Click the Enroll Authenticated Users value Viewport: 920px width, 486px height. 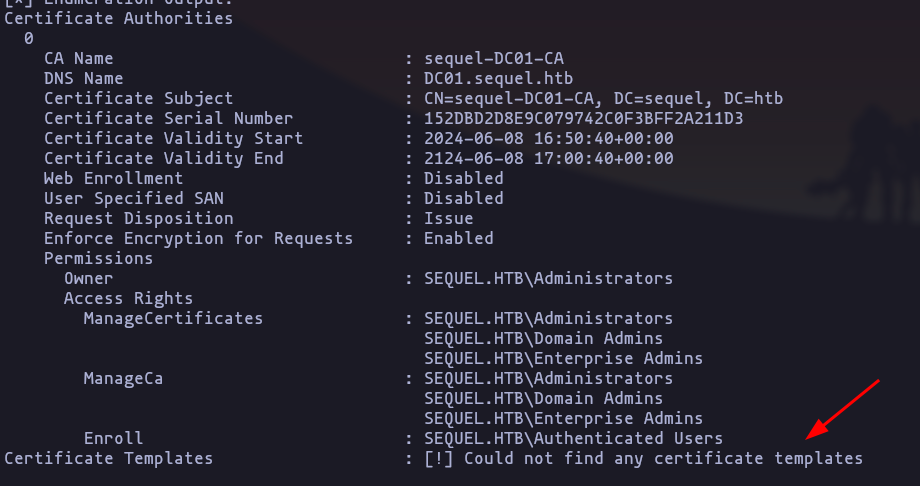pyautogui.click(x=573, y=438)
